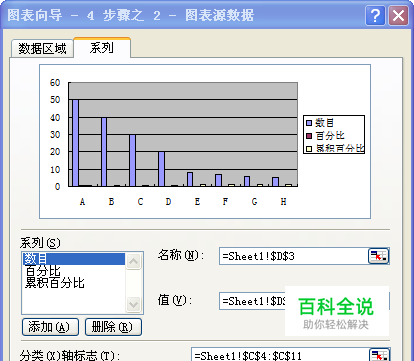Image resolution: width=414 pixels, height=361 pixels.
Task: Click the 60 value on the Y axis
Action: (55, 82)
